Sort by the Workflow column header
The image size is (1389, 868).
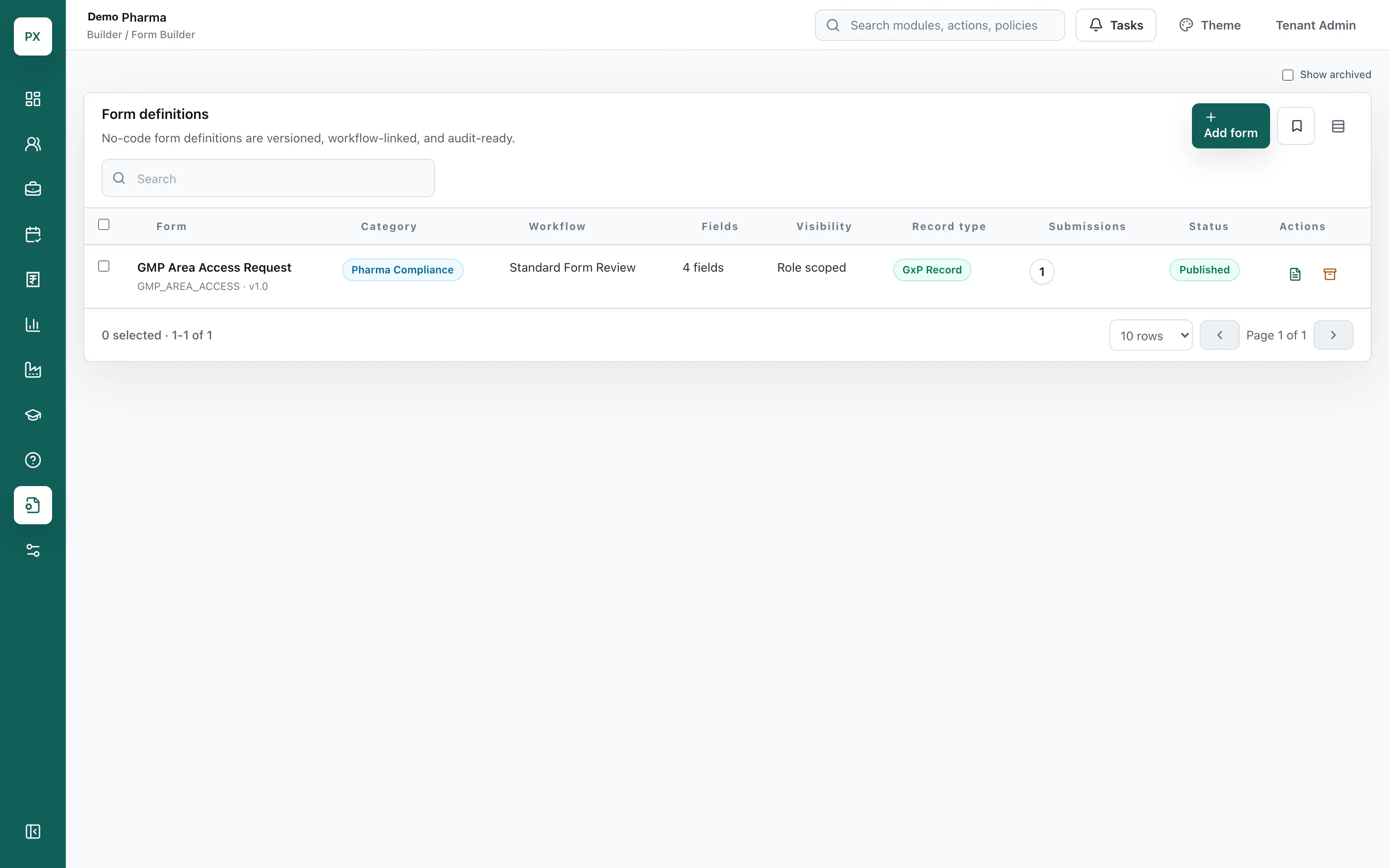point(557,227)
